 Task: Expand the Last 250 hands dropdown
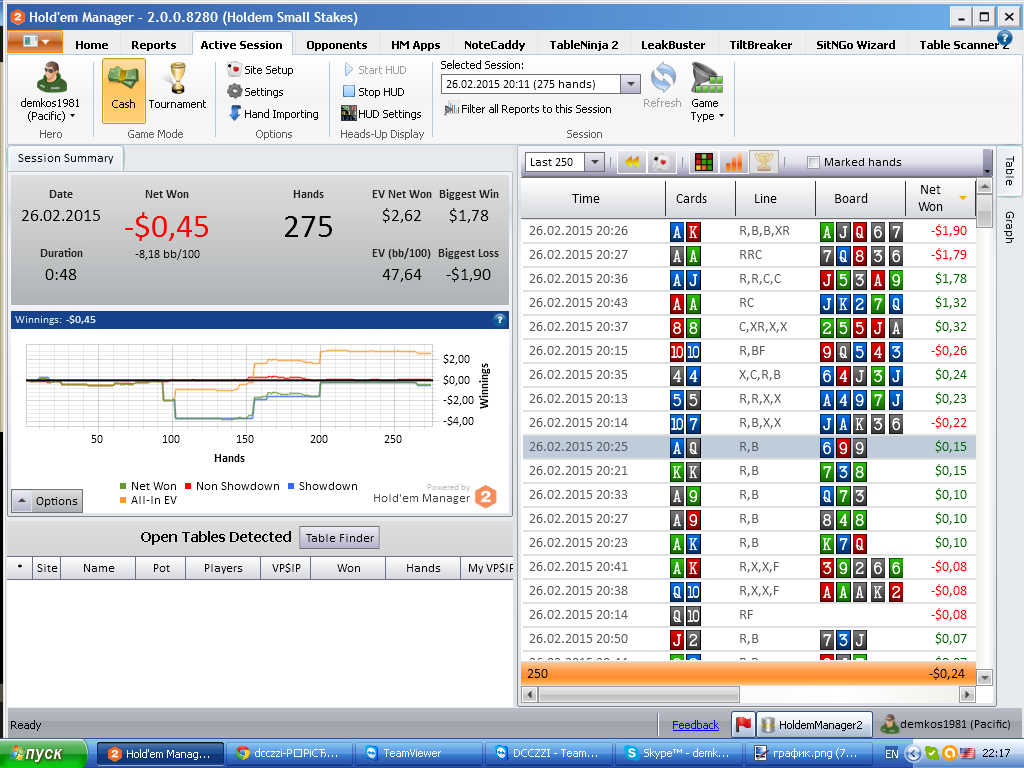[x=594, y=162]
